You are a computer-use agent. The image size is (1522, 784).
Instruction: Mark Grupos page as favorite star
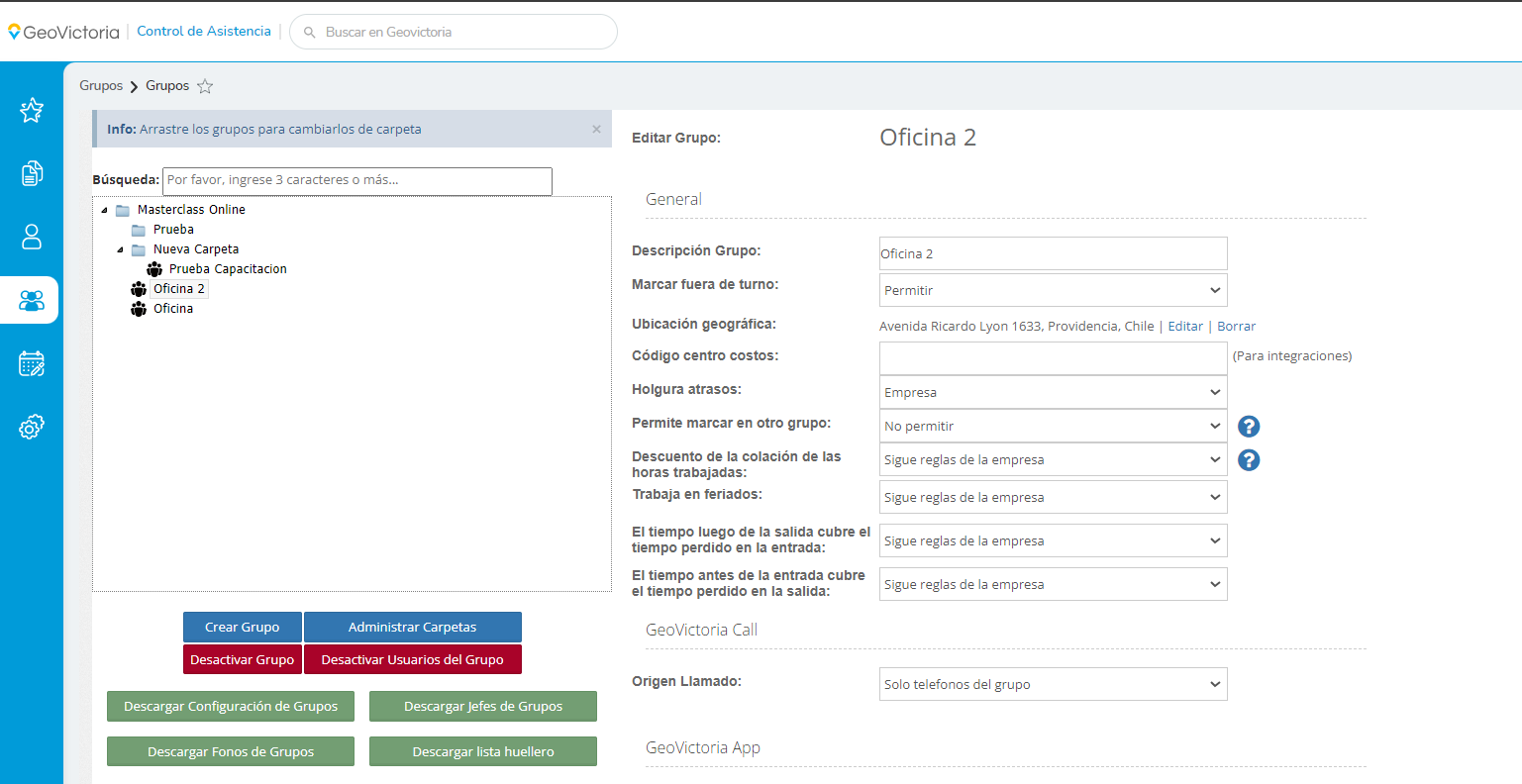(205, 86)
